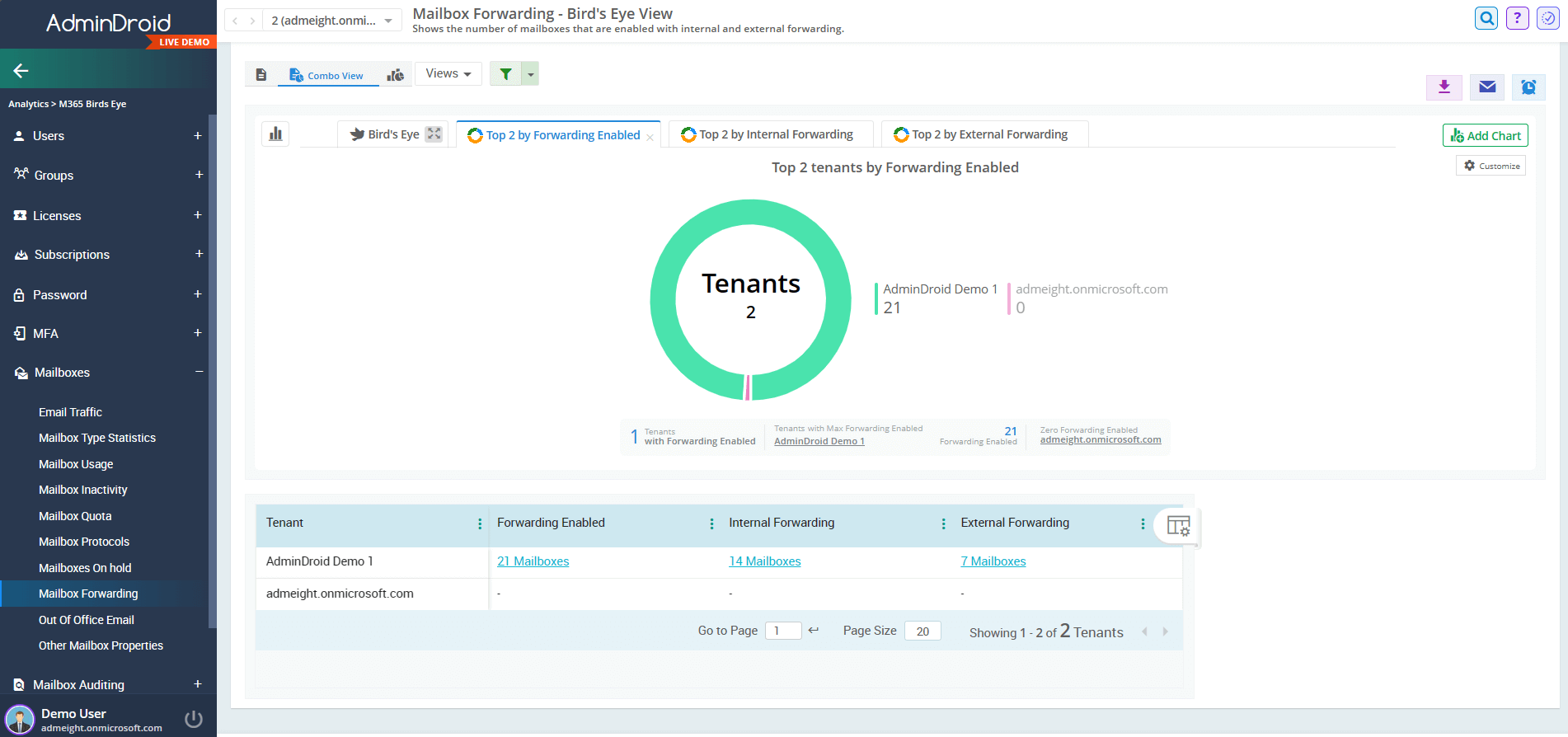Click the help question mark icon
Image resolution: width=1568 pixels, height=737 pixels.
click(x=1517, y=18)
